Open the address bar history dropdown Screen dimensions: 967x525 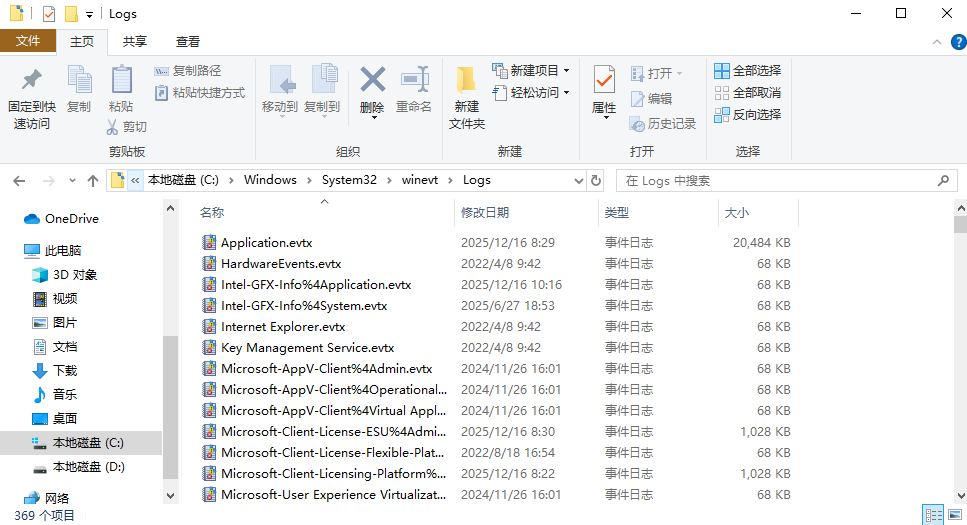[578, 181]
